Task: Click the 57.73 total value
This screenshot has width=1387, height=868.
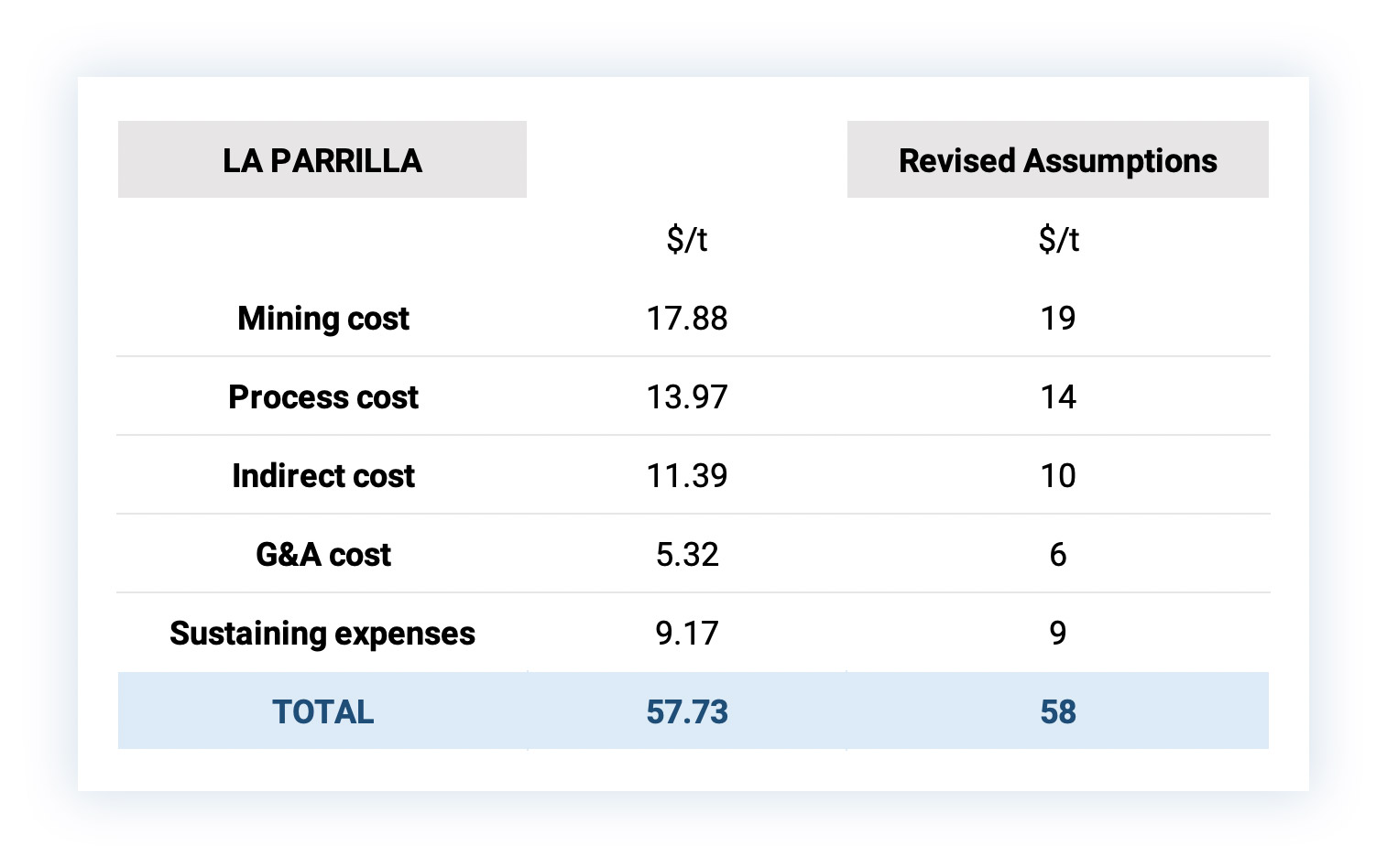Action: click(x=687, y=712)
